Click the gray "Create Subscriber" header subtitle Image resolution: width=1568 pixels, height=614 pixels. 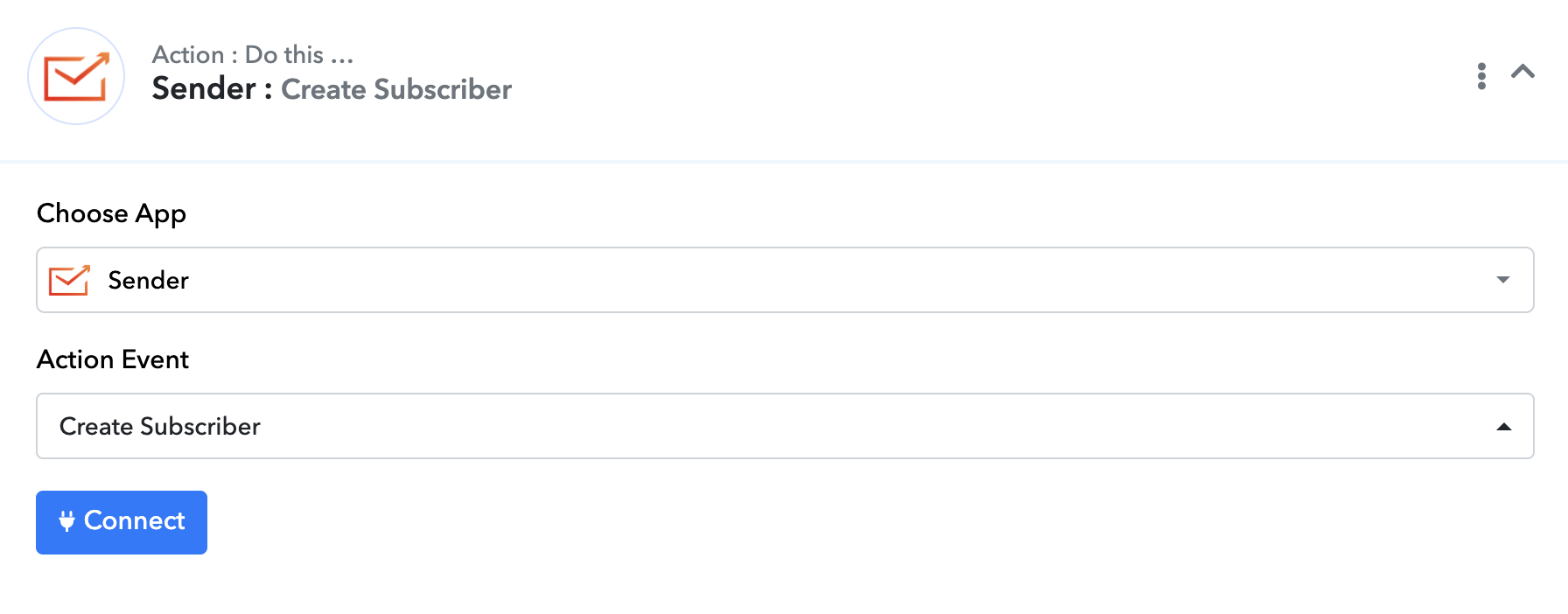tap(396, 89)
